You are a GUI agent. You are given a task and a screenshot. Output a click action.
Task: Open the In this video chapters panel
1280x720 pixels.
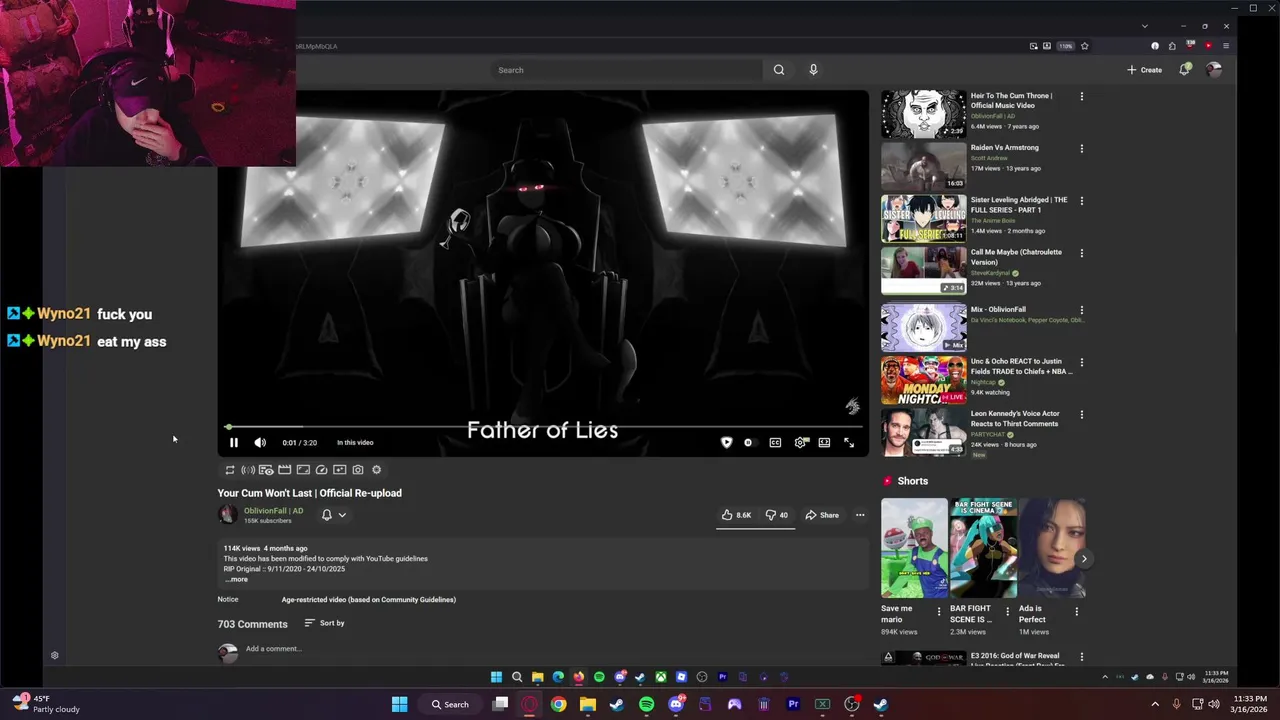355,442
